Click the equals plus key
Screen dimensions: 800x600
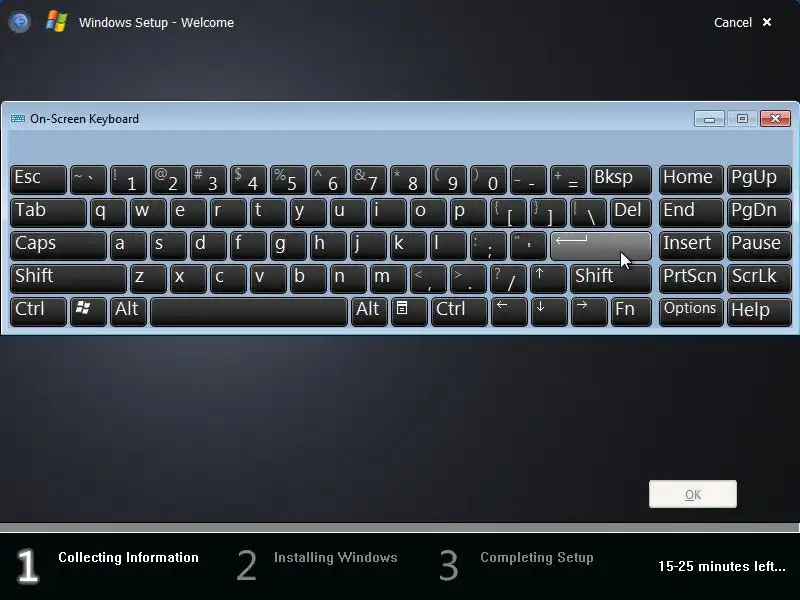click(x=568, y=180)
